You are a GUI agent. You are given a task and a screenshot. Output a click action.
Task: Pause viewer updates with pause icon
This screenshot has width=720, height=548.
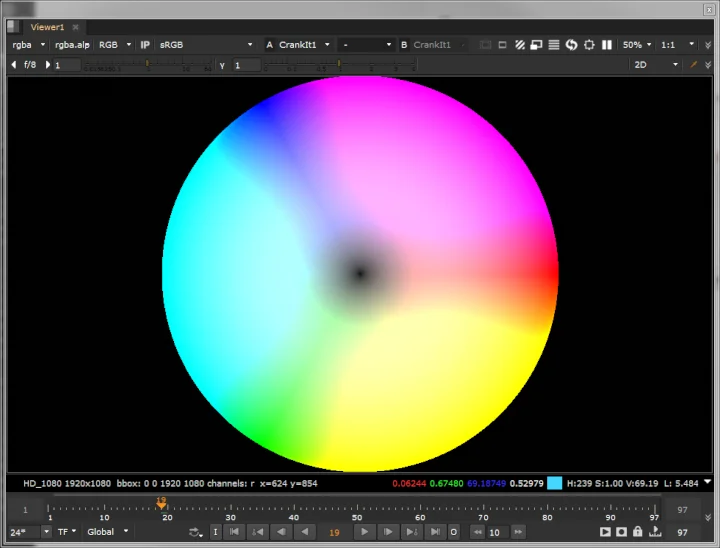click(x=607, y=45)
